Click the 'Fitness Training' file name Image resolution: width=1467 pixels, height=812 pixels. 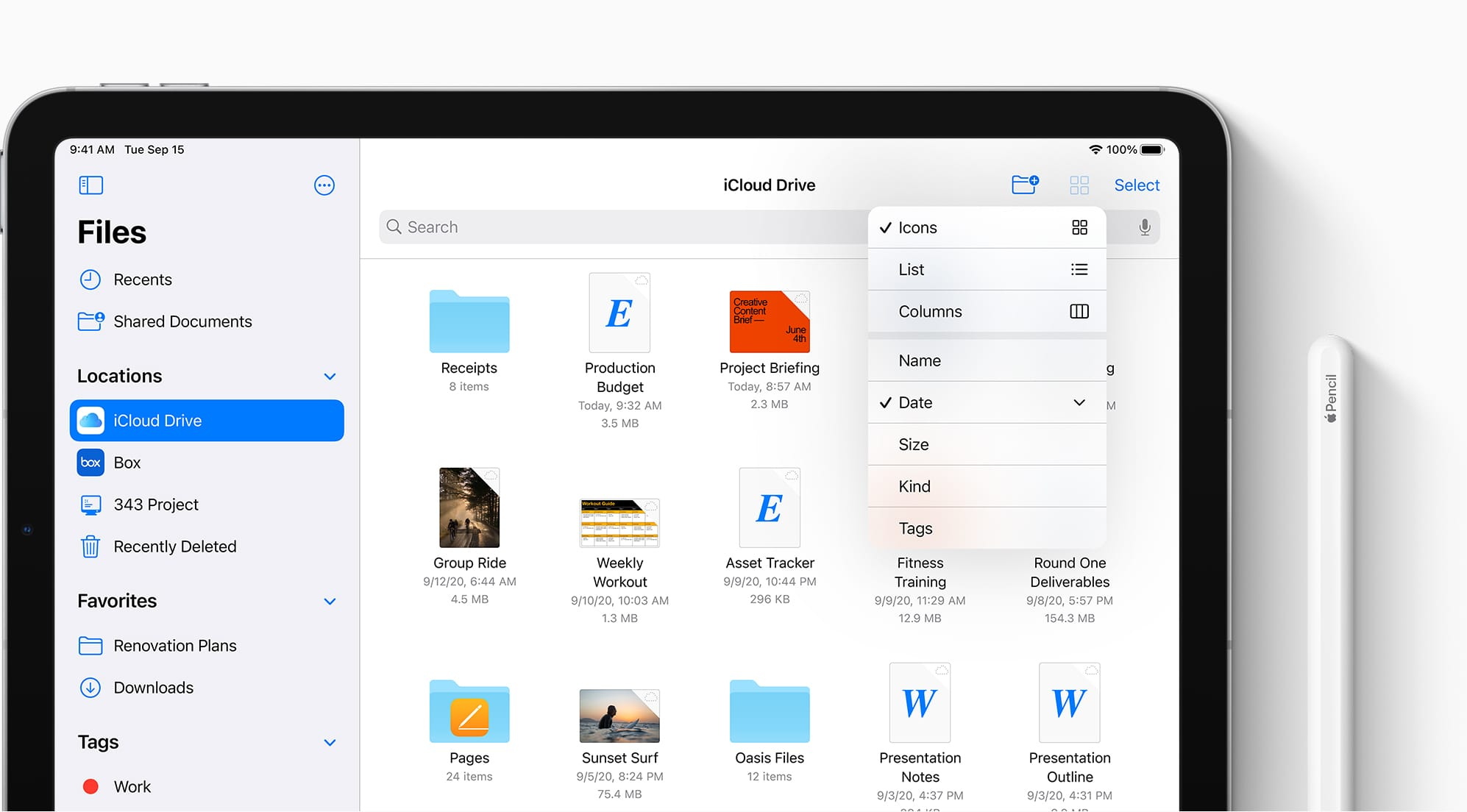[x=920, y=572]
